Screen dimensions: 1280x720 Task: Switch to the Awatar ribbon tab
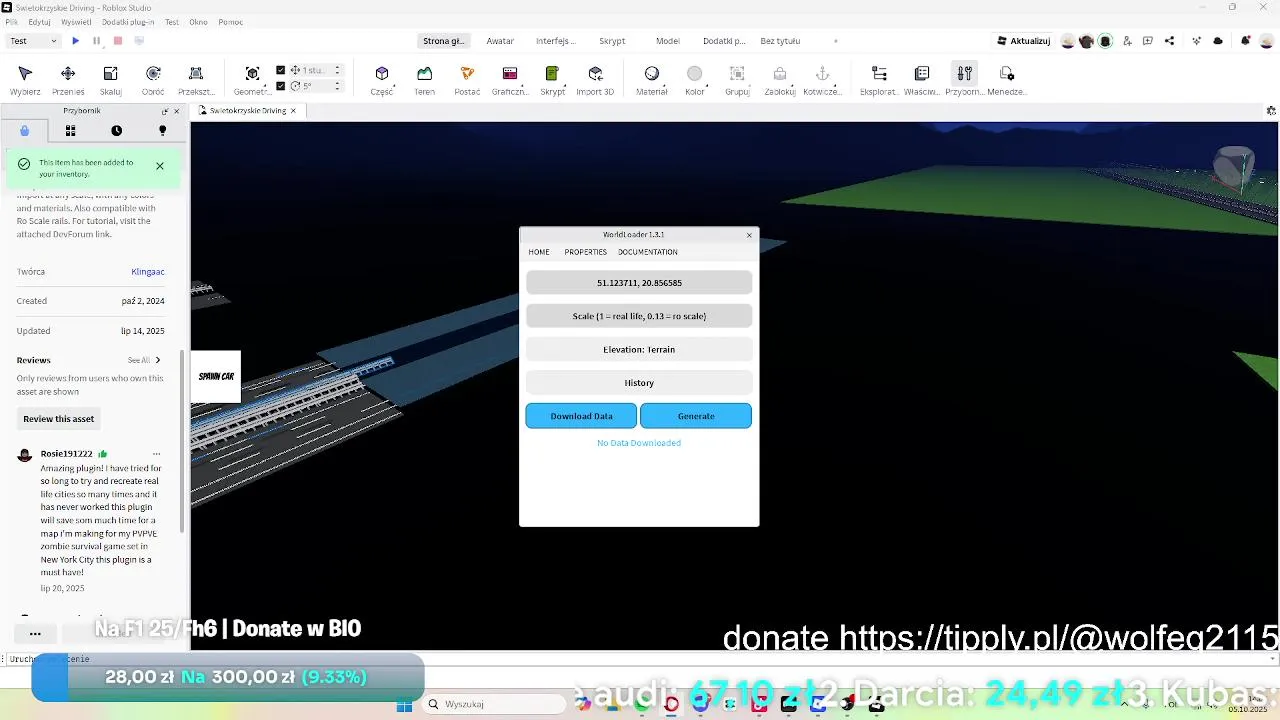click(x=500, y=41)
